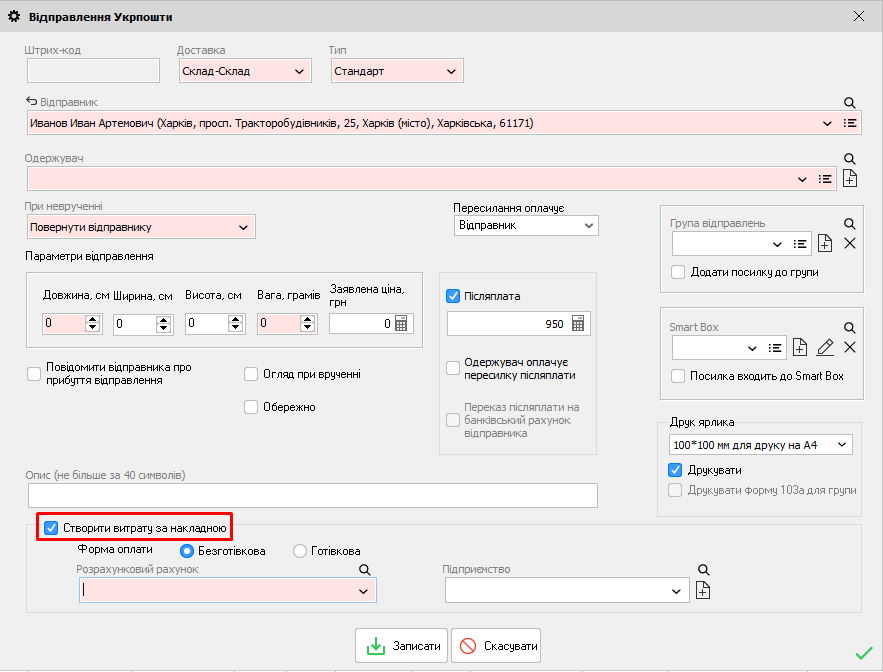Open the calculator icon in the Післяплата amount field

coord(578,323)
